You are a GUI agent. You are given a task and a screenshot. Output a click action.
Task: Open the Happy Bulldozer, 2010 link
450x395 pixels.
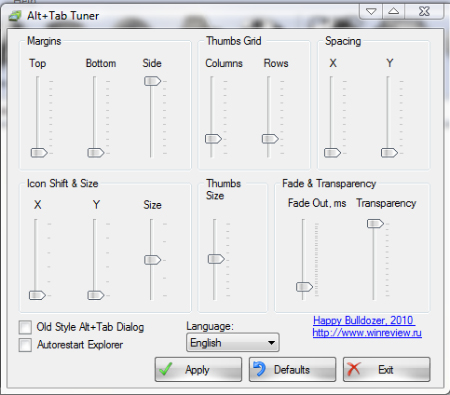coord(364,320)
